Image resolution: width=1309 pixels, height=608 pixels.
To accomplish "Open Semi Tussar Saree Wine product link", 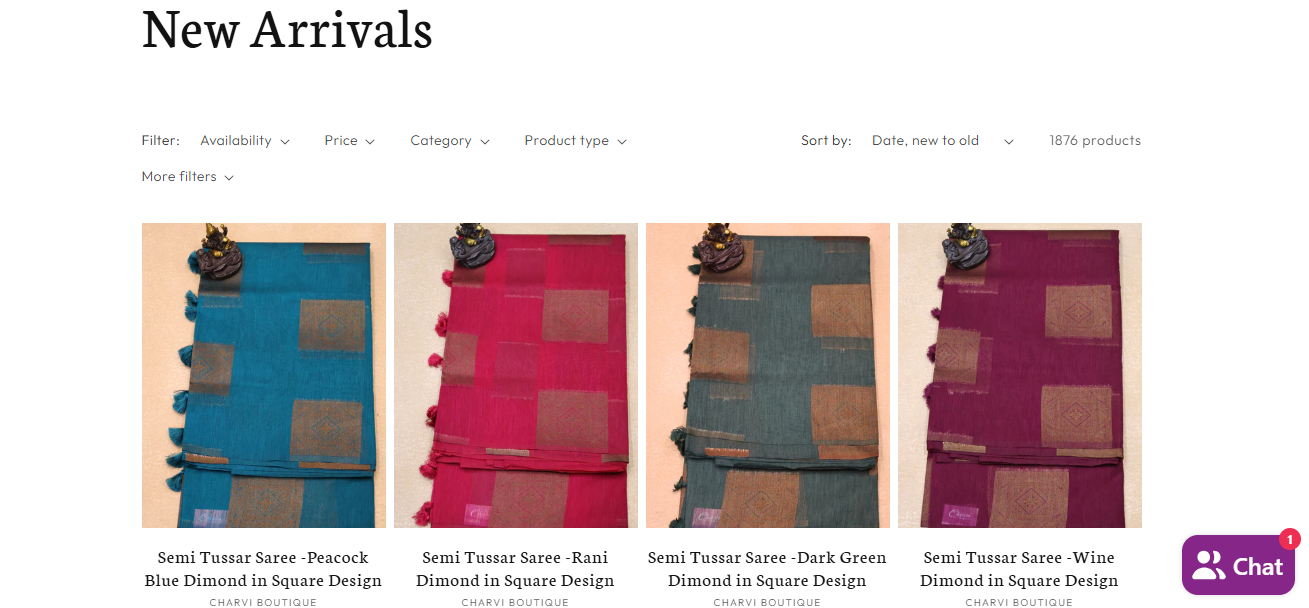I will click(1019, 569).
